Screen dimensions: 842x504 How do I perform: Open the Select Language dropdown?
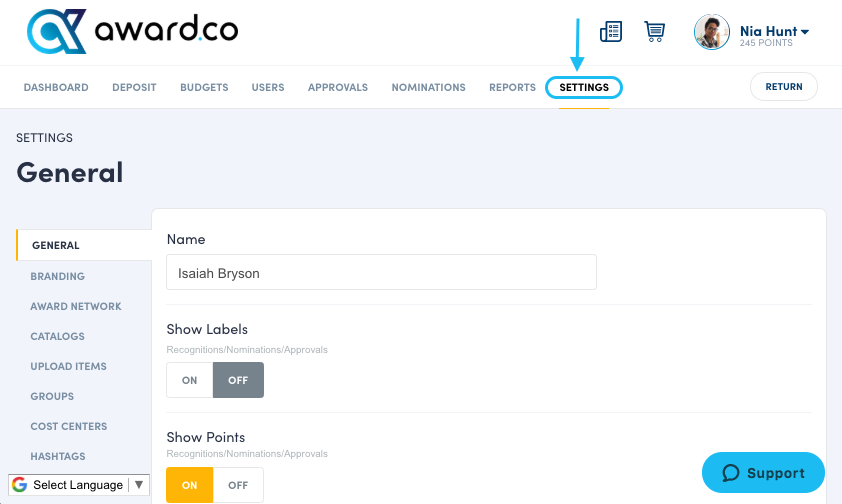click(x=79, y=485)
